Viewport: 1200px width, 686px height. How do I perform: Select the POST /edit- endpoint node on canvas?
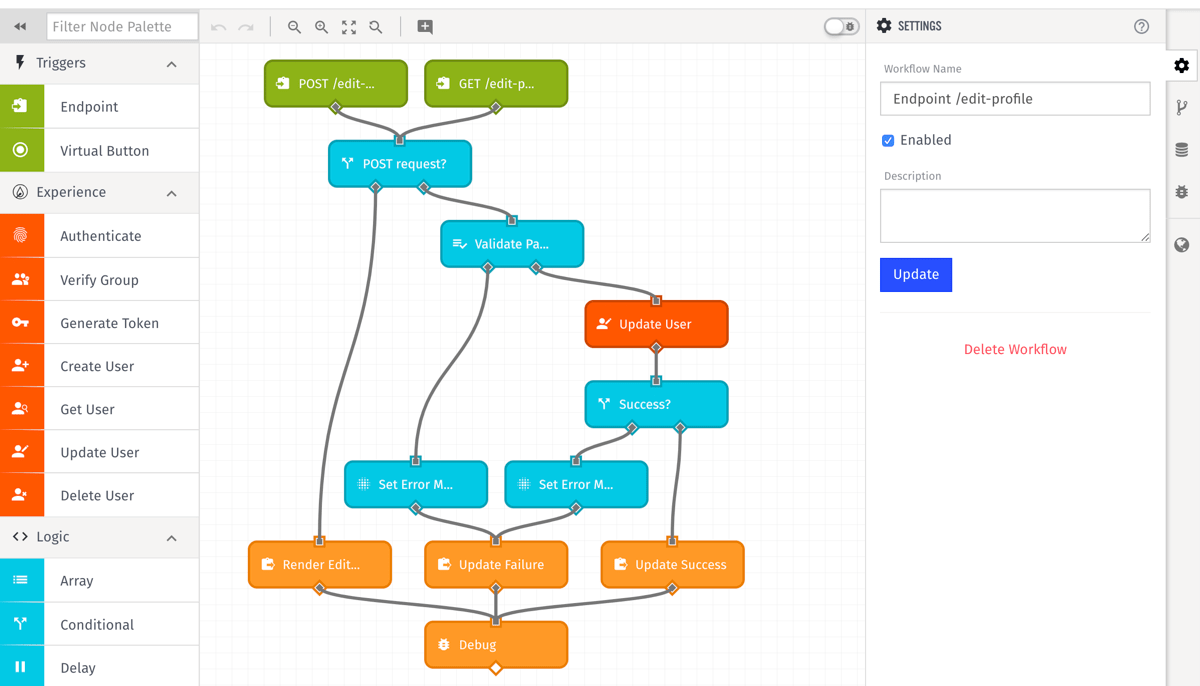tap(336, 84)
